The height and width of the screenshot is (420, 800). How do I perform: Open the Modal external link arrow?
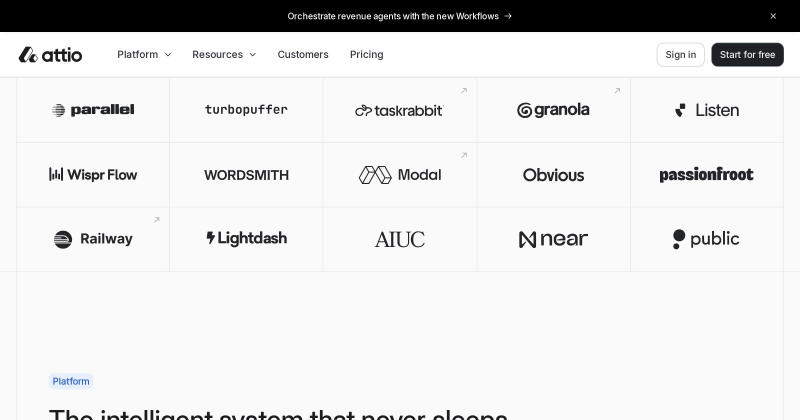point(464,155)
